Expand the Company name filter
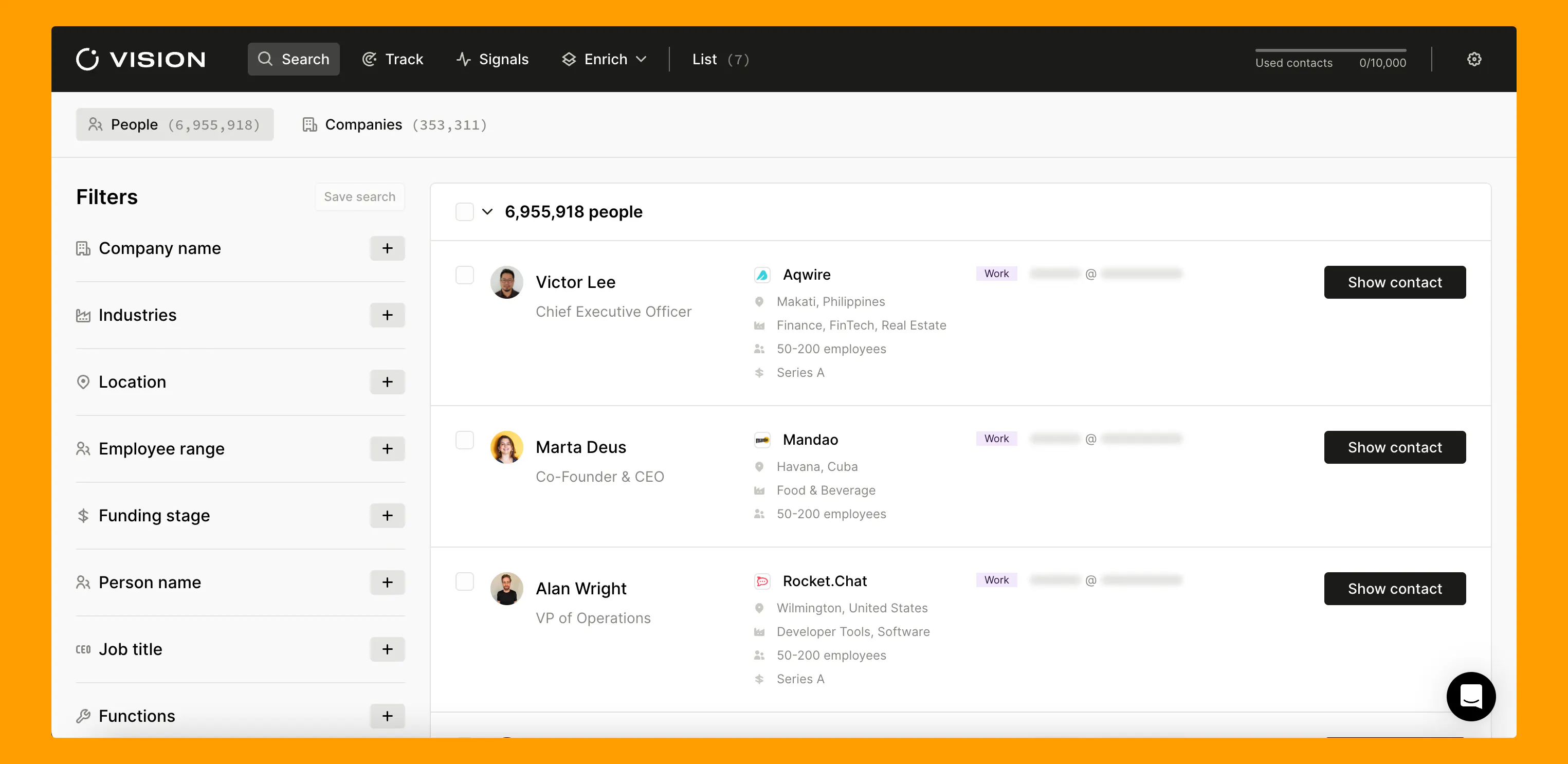 (x=387, y=248)
